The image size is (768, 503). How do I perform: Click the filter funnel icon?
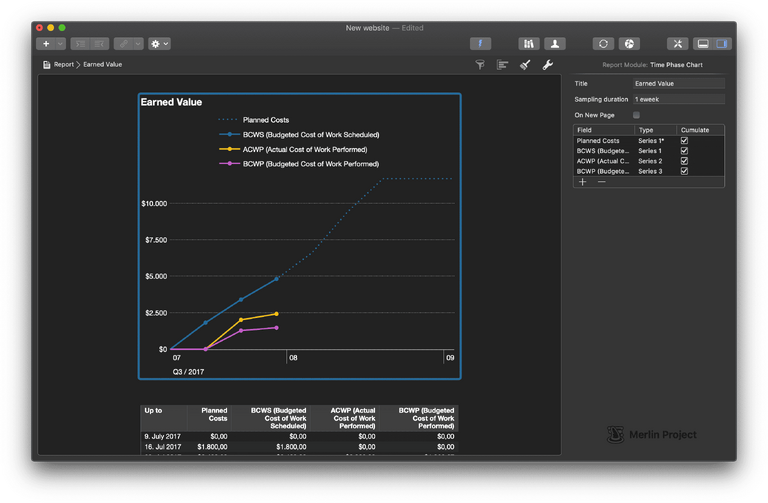(479, 65)
